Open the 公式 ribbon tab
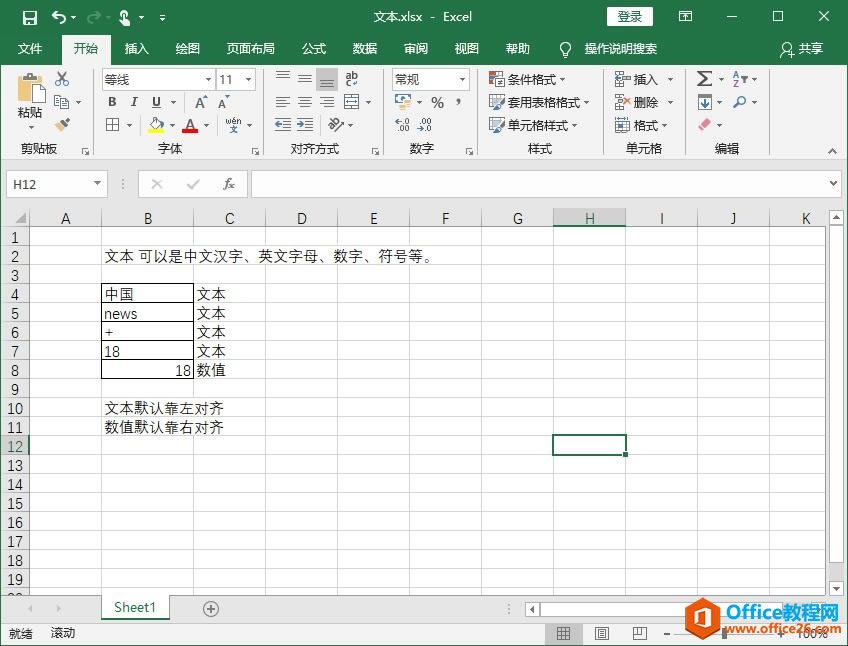Screen dimensions: 848x646 coord(313,49)
